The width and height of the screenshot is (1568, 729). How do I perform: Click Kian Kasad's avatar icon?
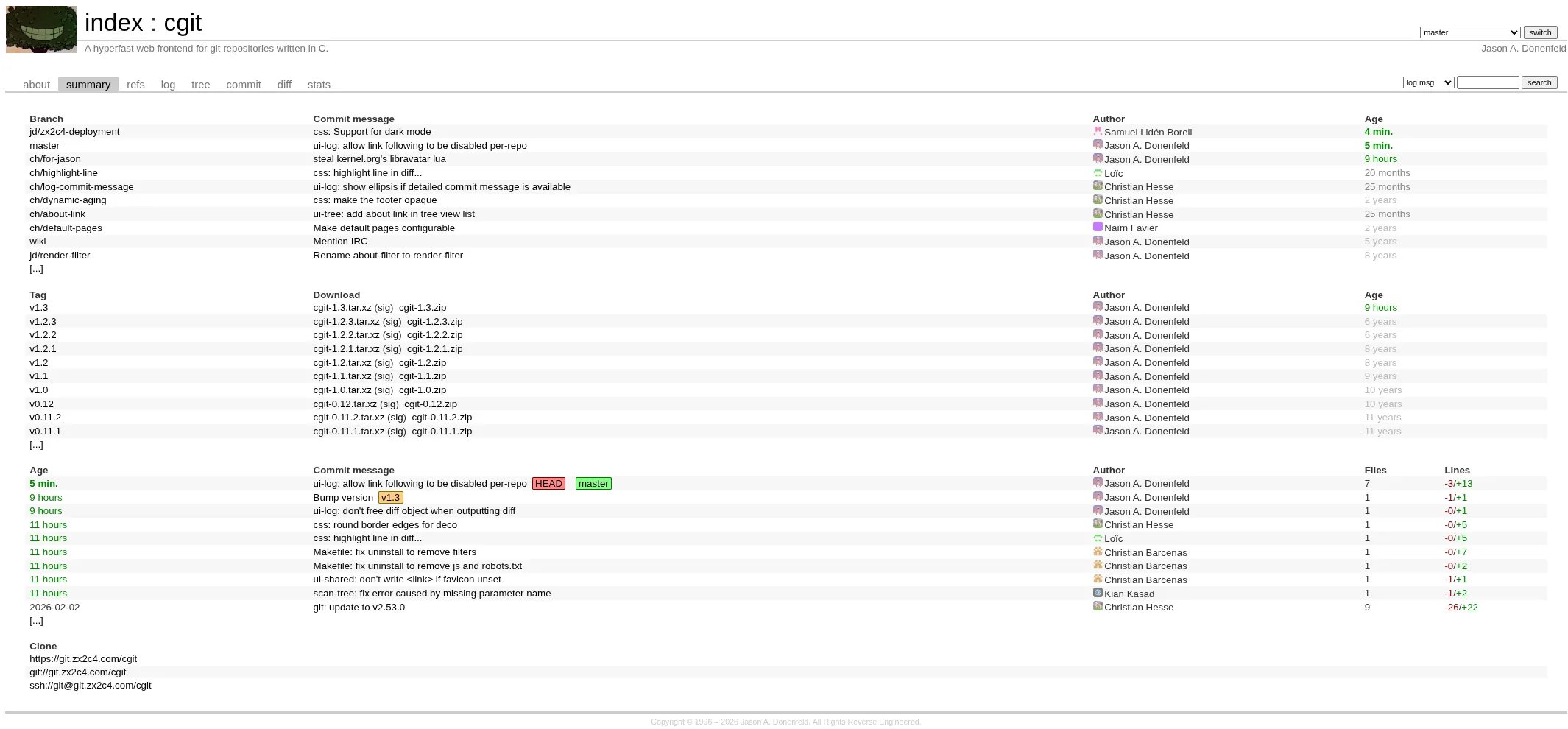click(1098, 593)
